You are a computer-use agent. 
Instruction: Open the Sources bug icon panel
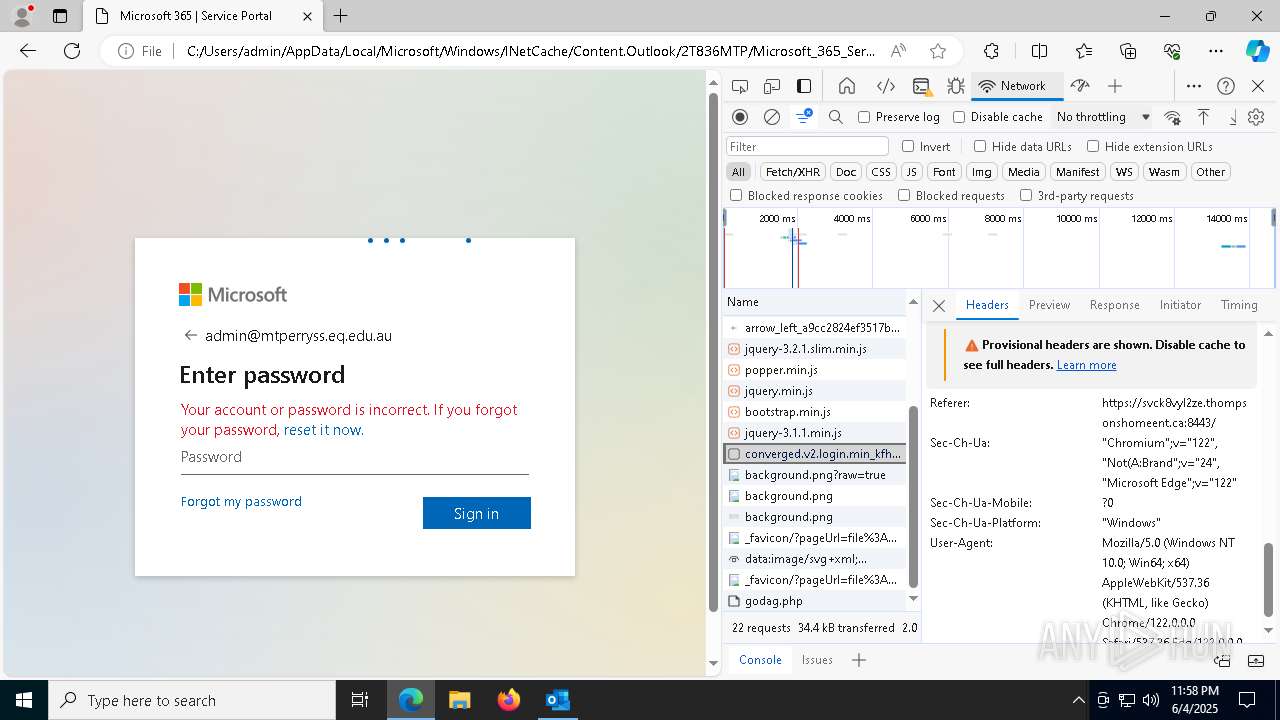[956, 86]
